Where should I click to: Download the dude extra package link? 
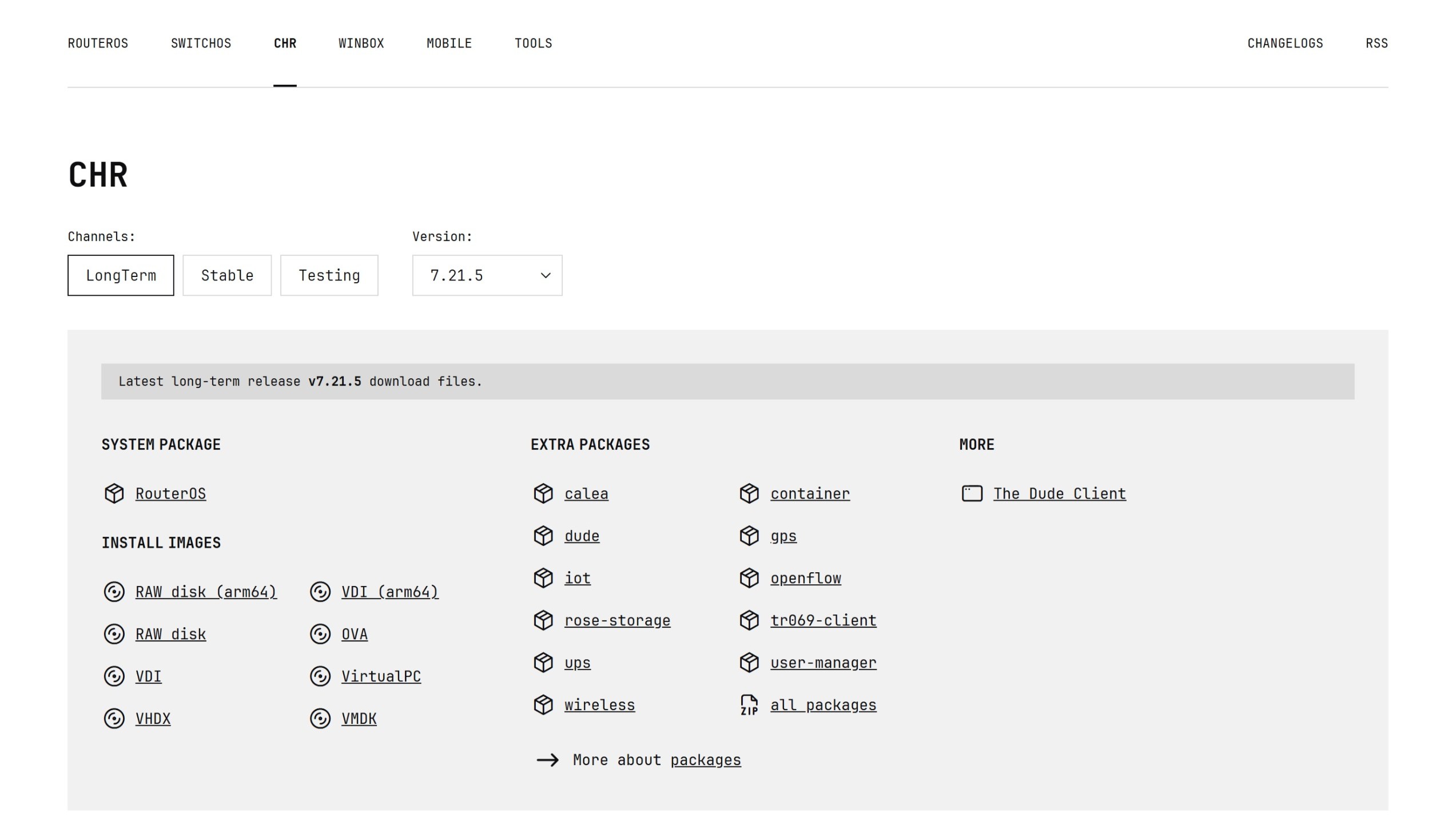(x=582, y=536)
